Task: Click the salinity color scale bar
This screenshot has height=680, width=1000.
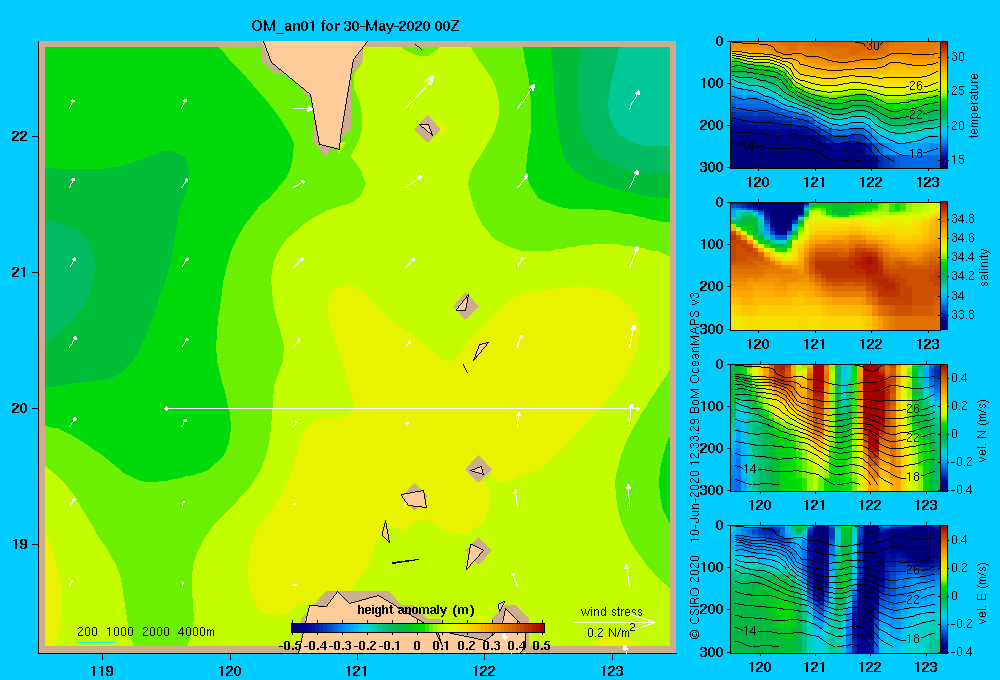Action: coord(944,266)
